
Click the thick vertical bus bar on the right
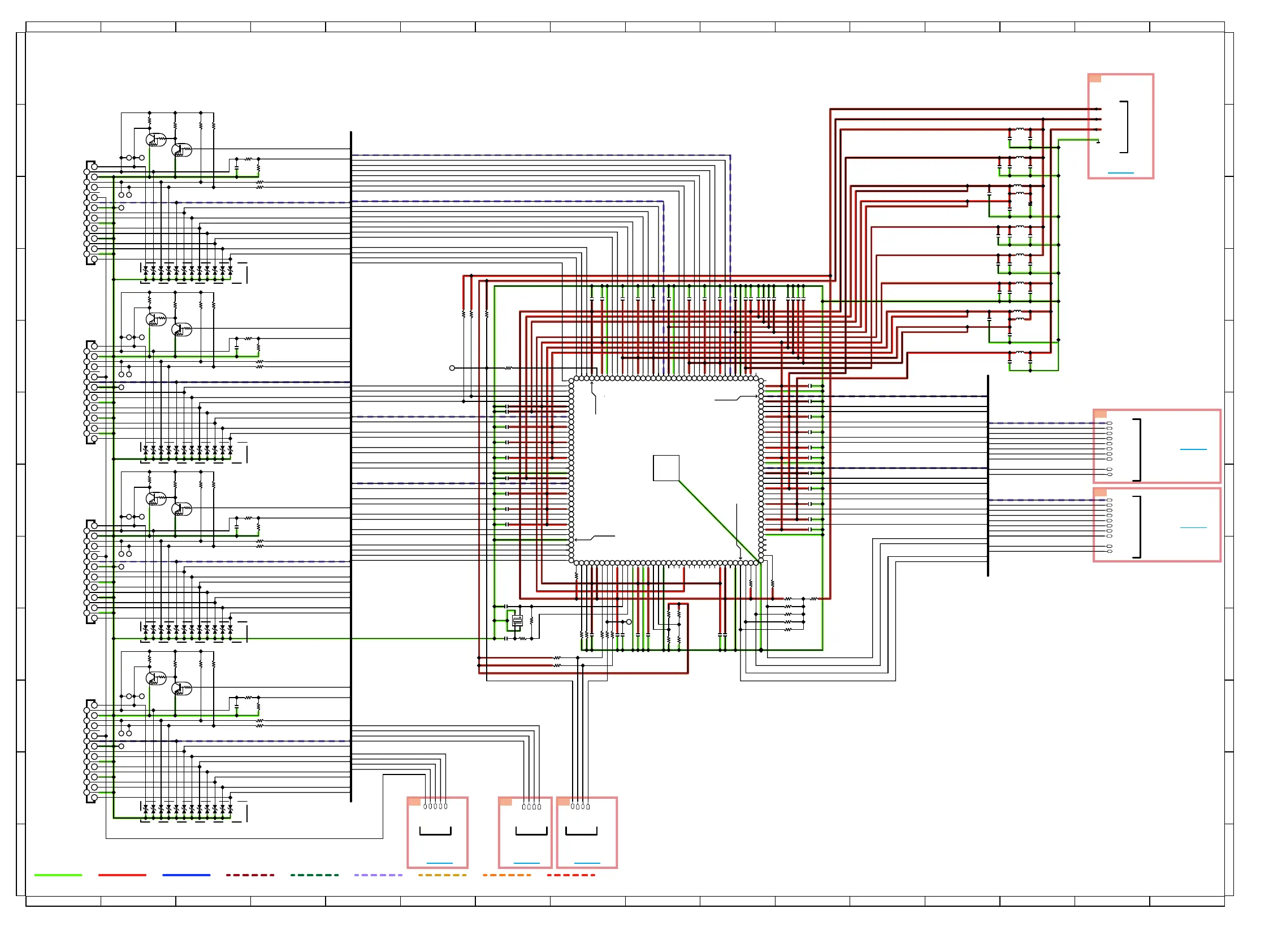tap(988, 475)
